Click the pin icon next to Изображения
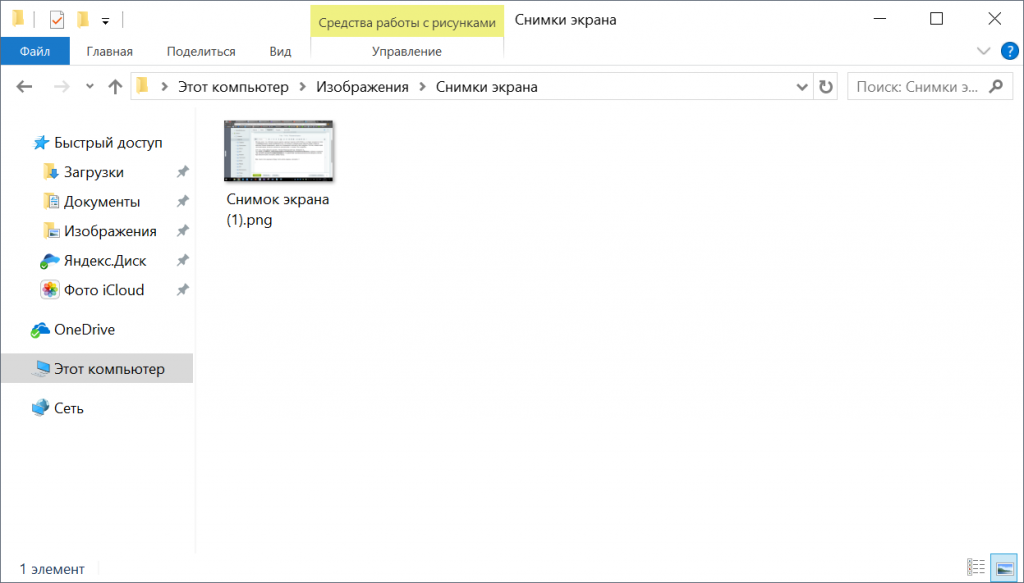1024x583 pixels. point(183,231)
